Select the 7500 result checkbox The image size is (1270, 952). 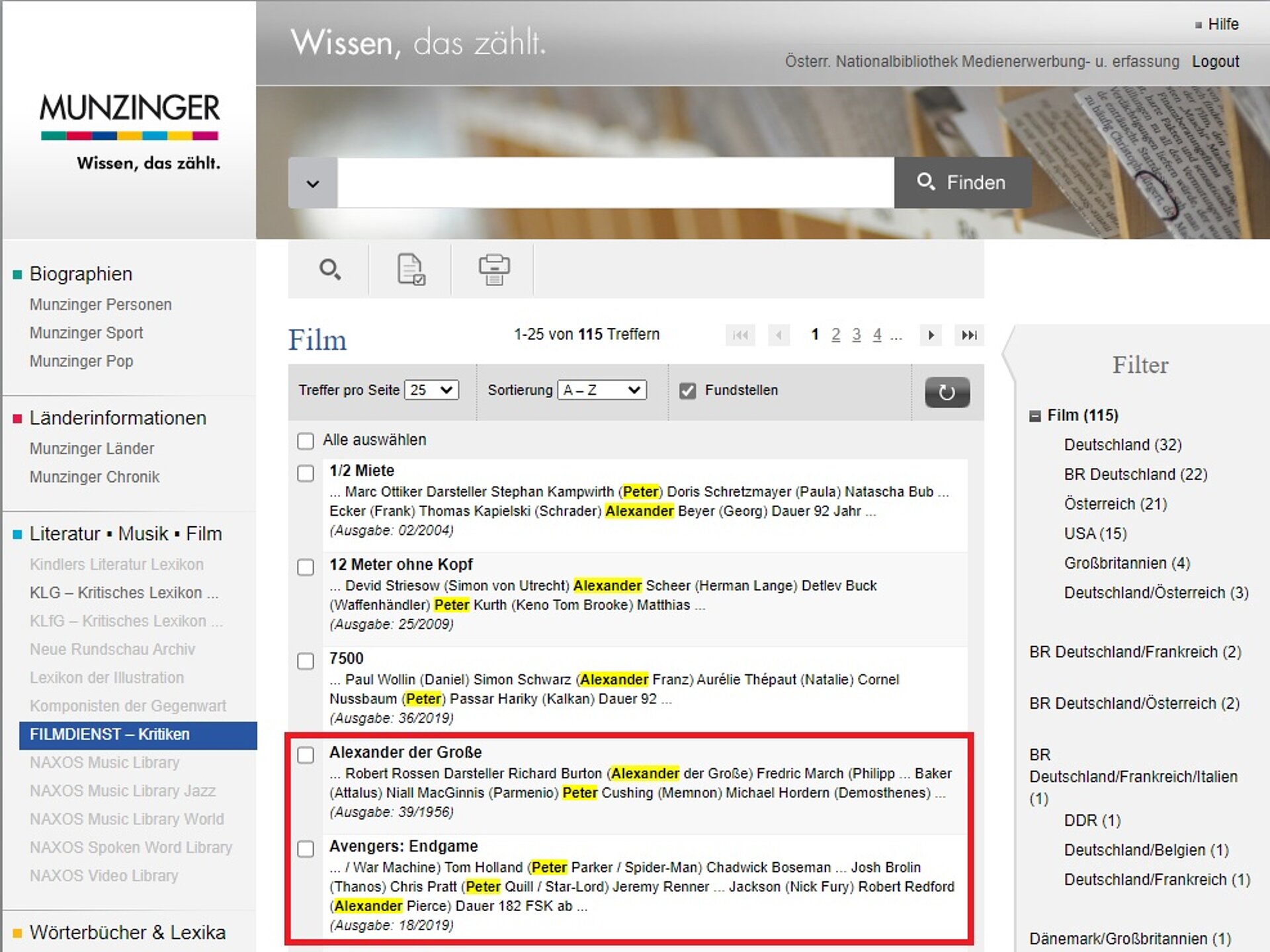click(305, 661)
